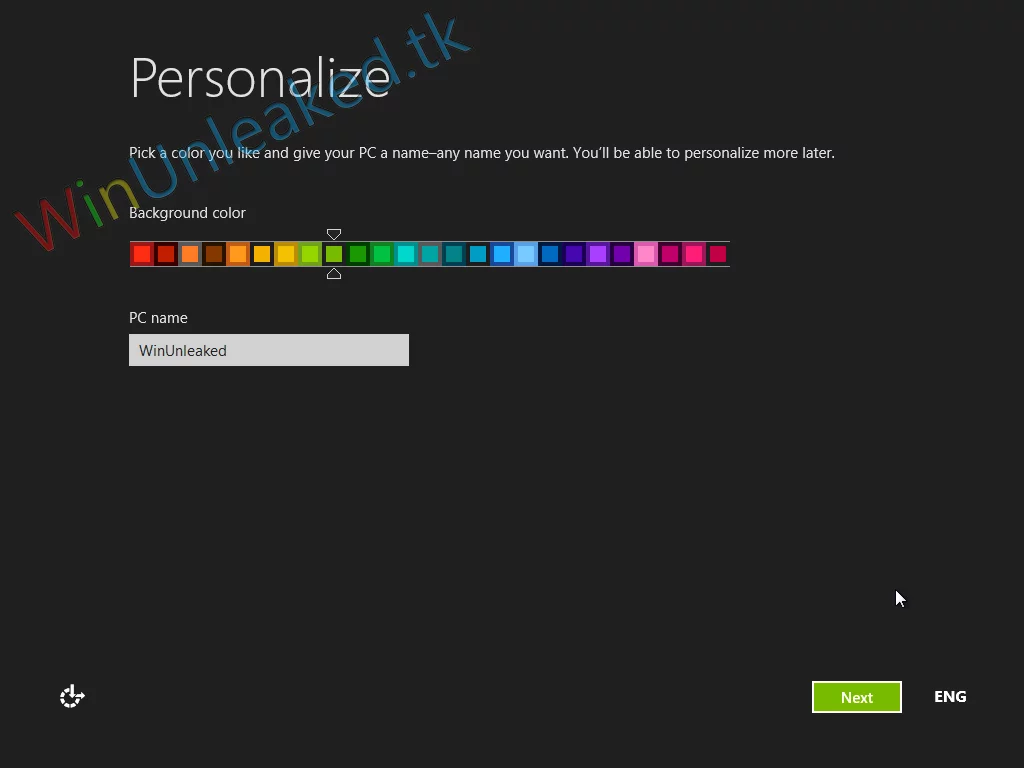Choose the purple background color swatch
Screen dimensions: 1024x768
597,253
